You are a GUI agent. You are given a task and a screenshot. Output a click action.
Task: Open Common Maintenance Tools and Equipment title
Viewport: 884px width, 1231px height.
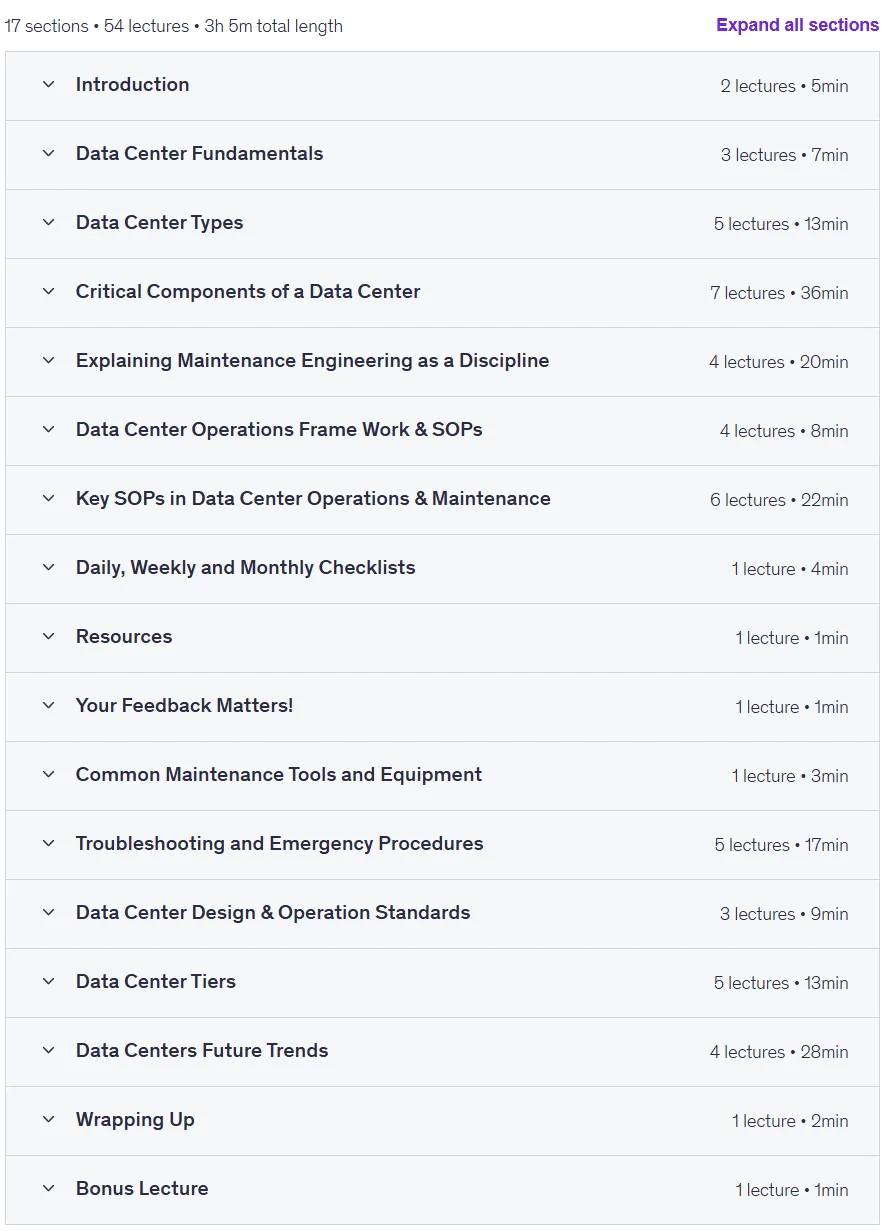[x=279, y=775]
